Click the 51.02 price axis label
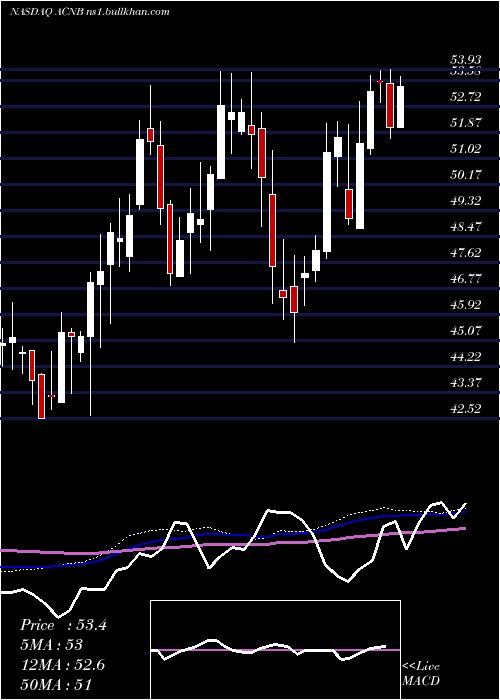This screenshot has height=700, width=500. point(466,148)
